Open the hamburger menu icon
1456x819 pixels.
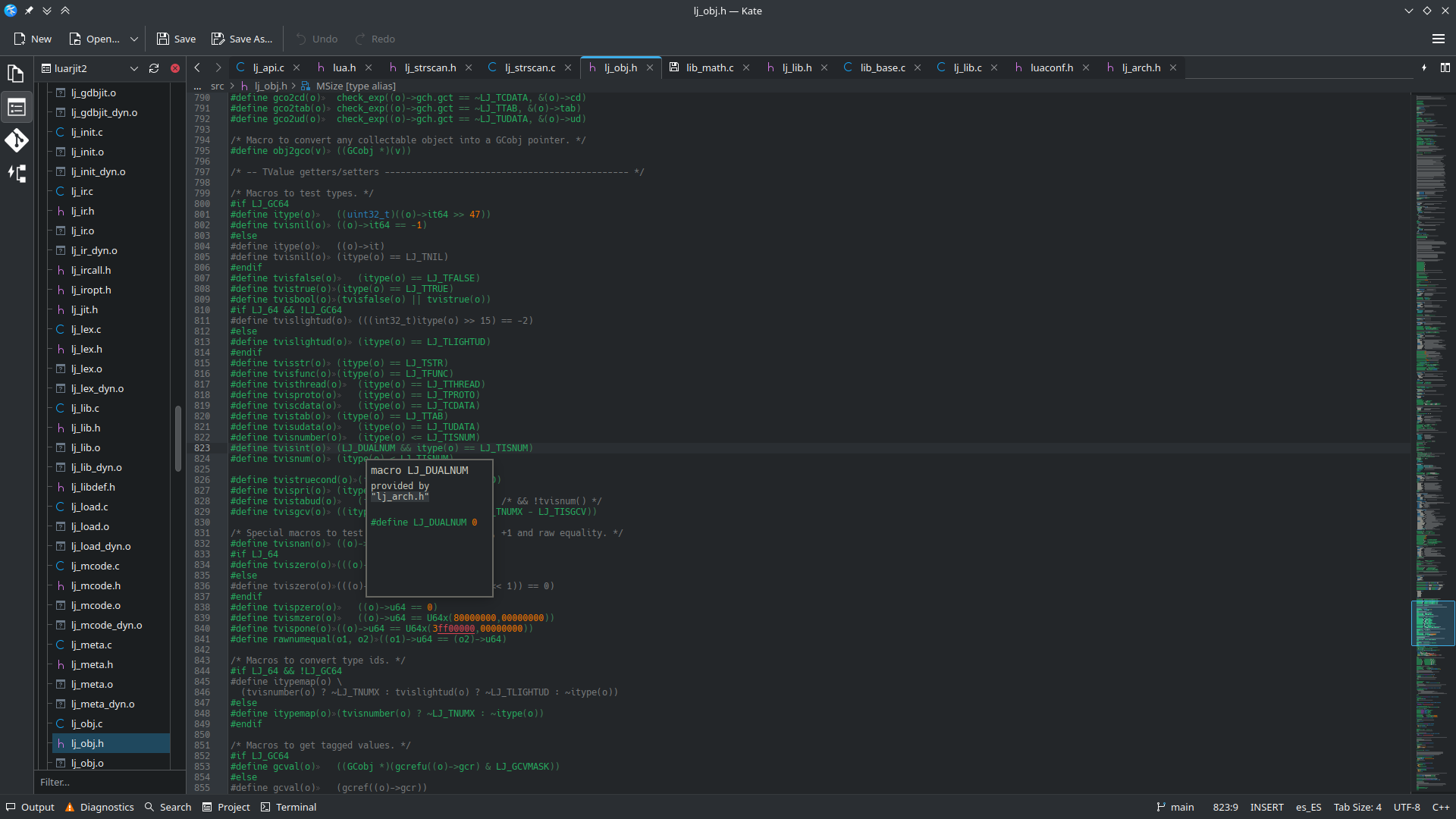pyautogui.click(x=1438, y=39)
